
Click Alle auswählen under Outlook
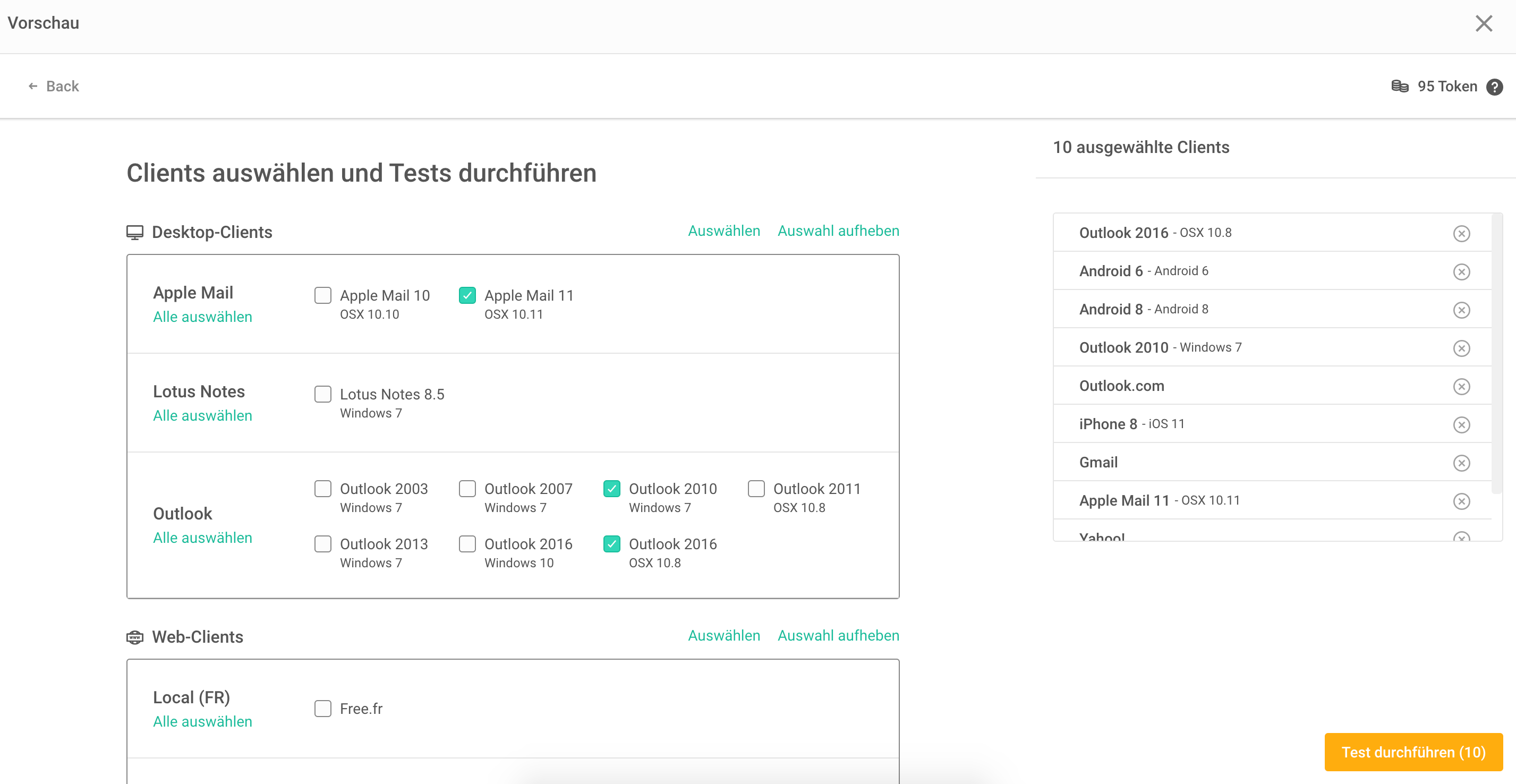[202, 538]
